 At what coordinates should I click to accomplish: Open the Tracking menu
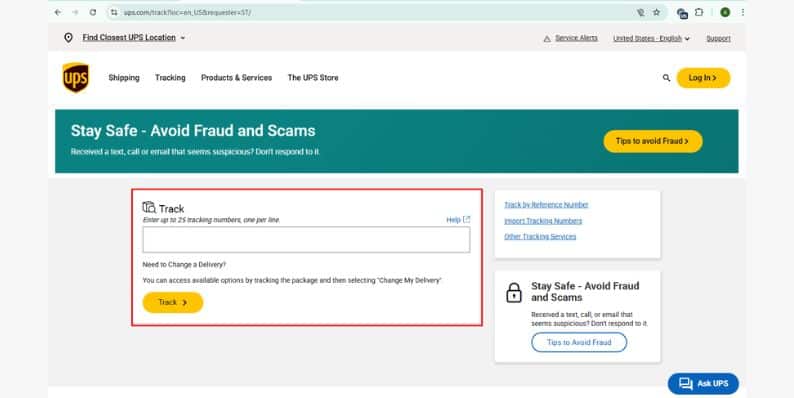tap(170, 77)
